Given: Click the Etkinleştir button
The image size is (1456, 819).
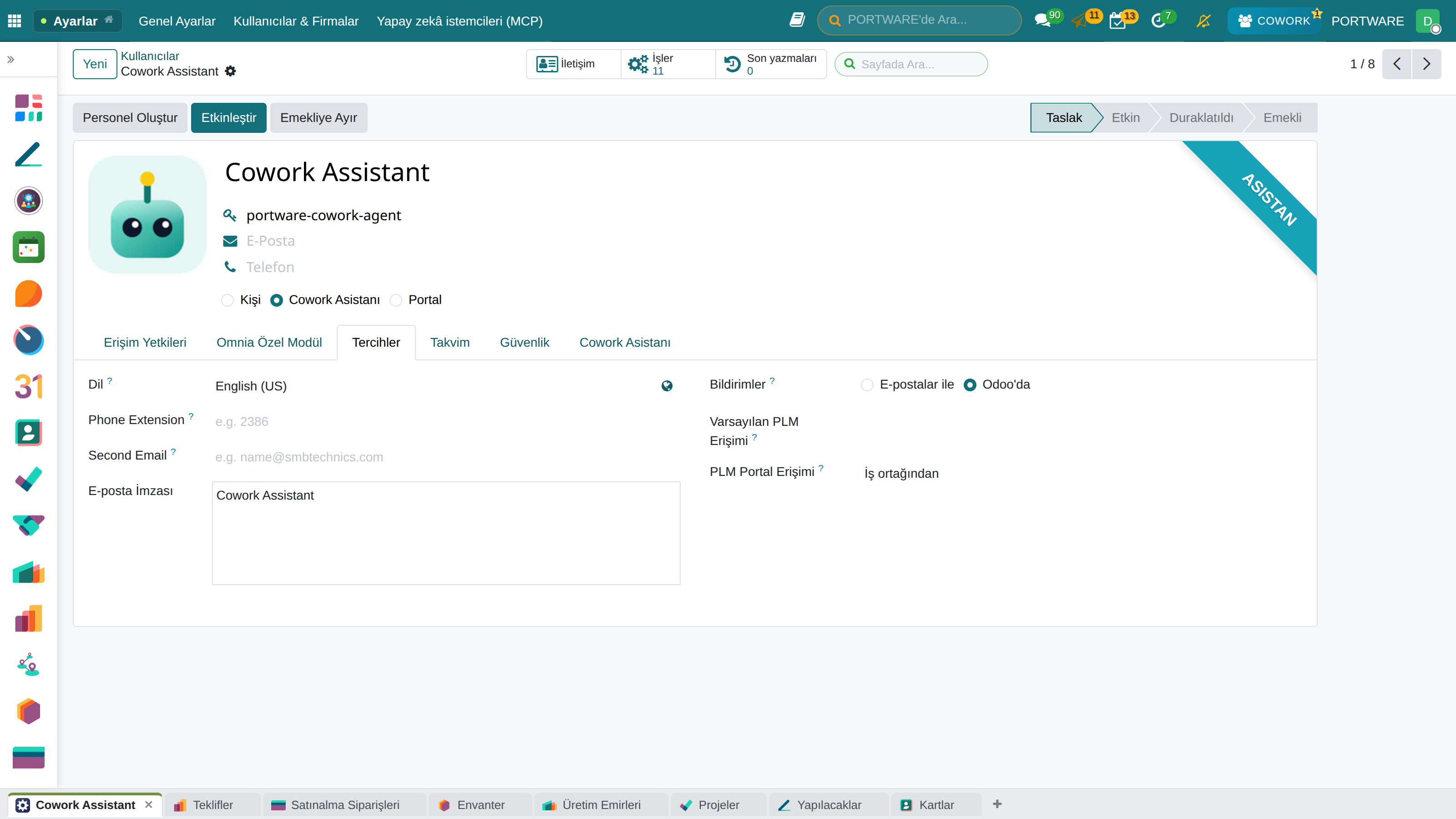Looking at the screenshot, I should point(228,117).
